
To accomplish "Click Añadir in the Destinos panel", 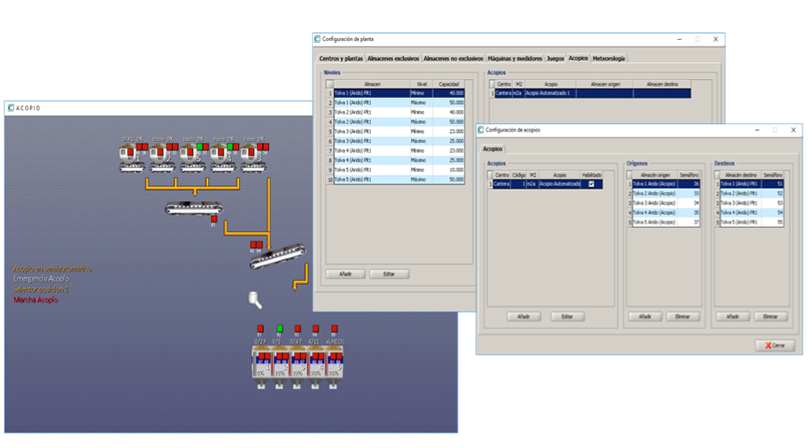I will (733, 316).
